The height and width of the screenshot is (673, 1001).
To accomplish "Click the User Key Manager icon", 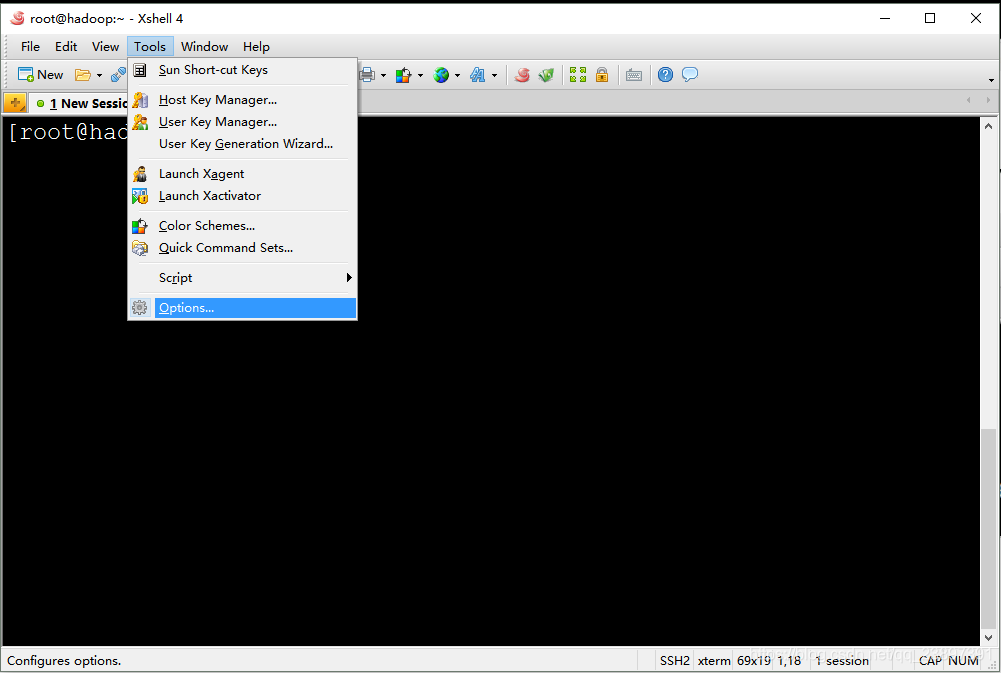I will 140,122.
